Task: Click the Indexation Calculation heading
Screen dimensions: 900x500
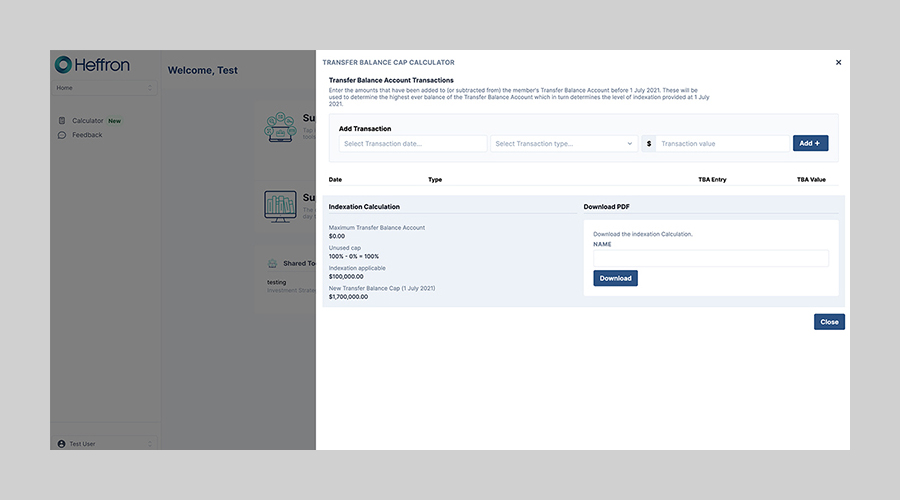Action: pos(364,207)
